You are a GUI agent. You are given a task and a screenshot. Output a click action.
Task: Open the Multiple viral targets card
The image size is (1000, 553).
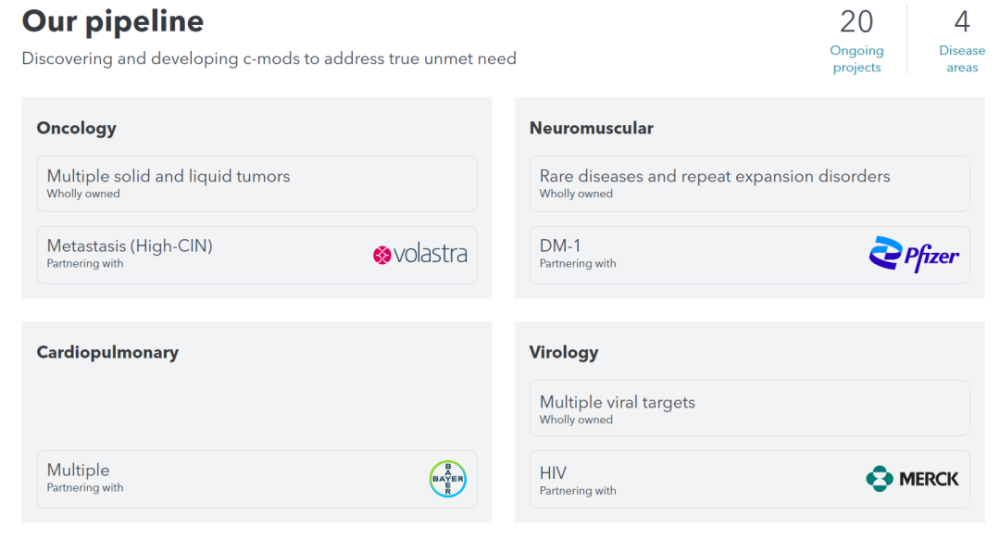coord(749,408)
